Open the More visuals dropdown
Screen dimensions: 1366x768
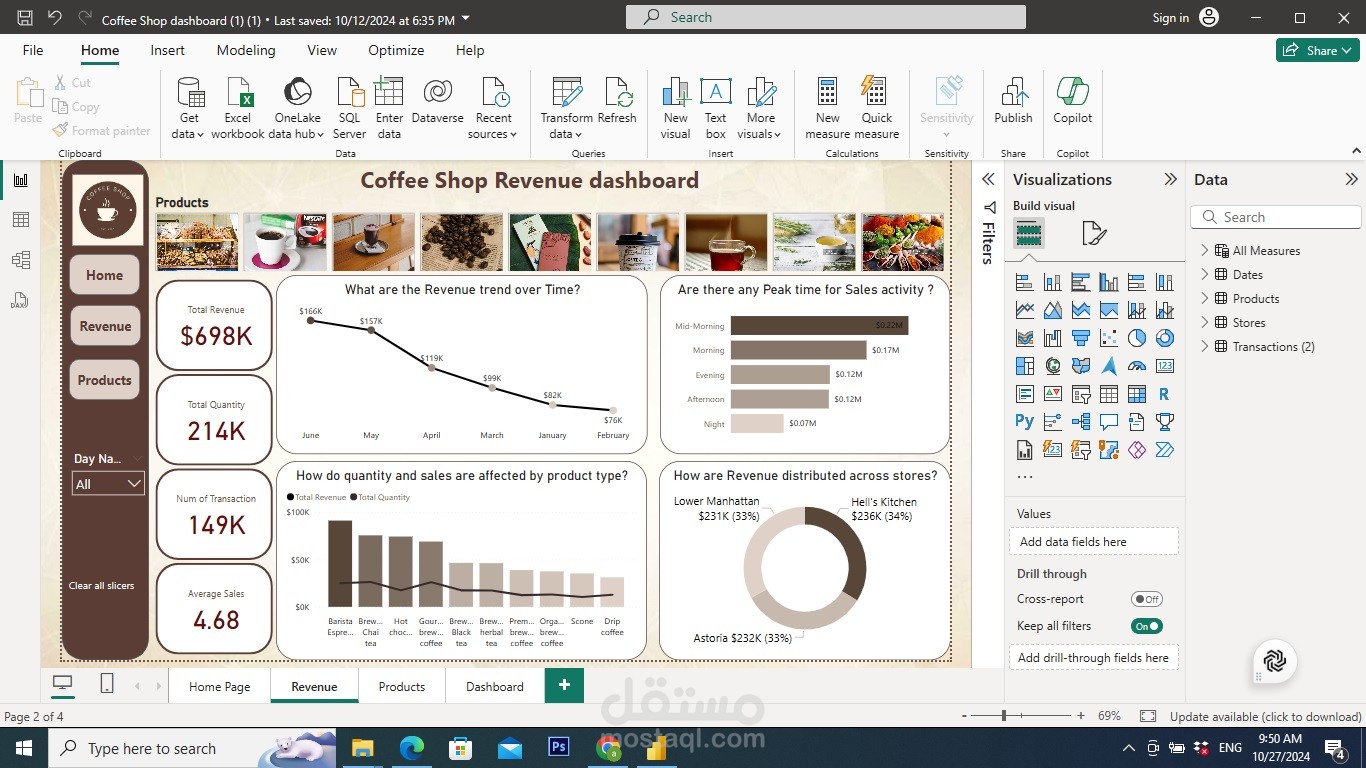tap(760, 109)
